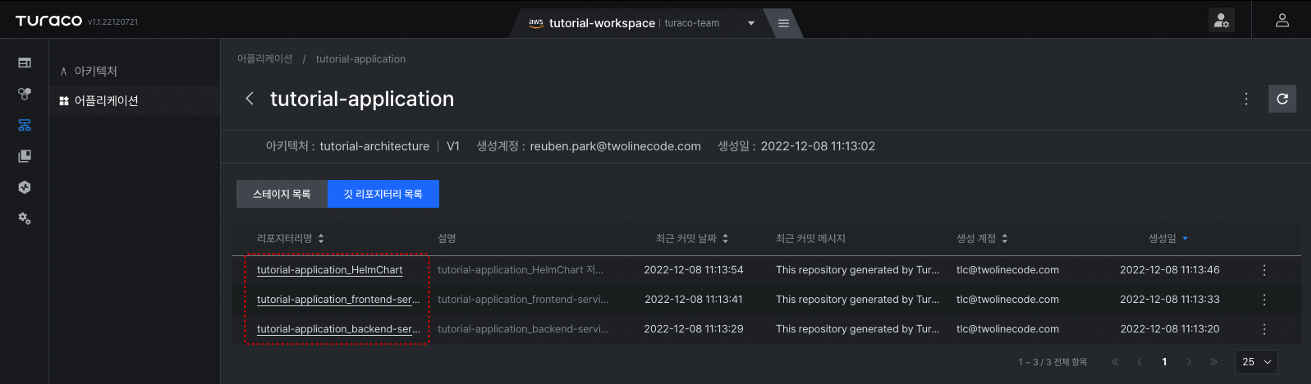Click HelmChart row description text
The height and width of the screenshot is (384, 1311).
pyautogui.click(x=521, y=270)
